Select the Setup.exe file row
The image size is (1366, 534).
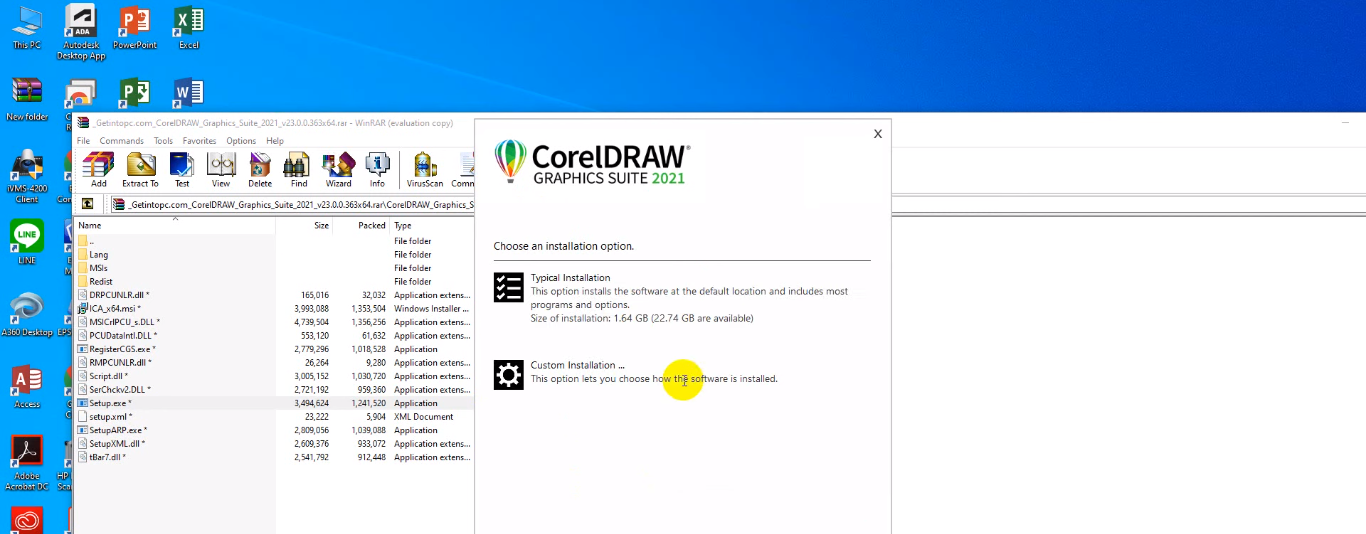pyautogui.click(x=275, y=403)
